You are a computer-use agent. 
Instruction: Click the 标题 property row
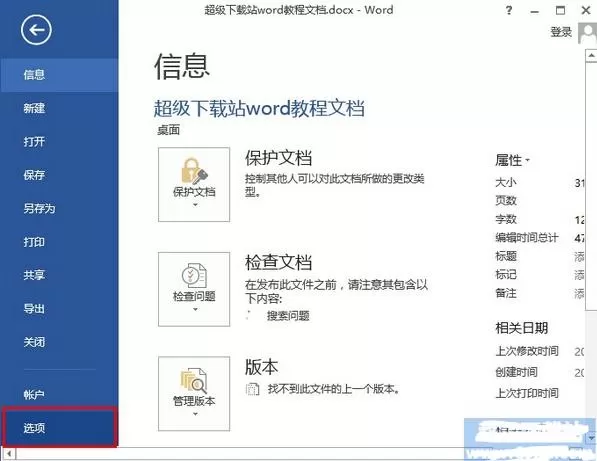pyautogui.click(x=506, y=256)
